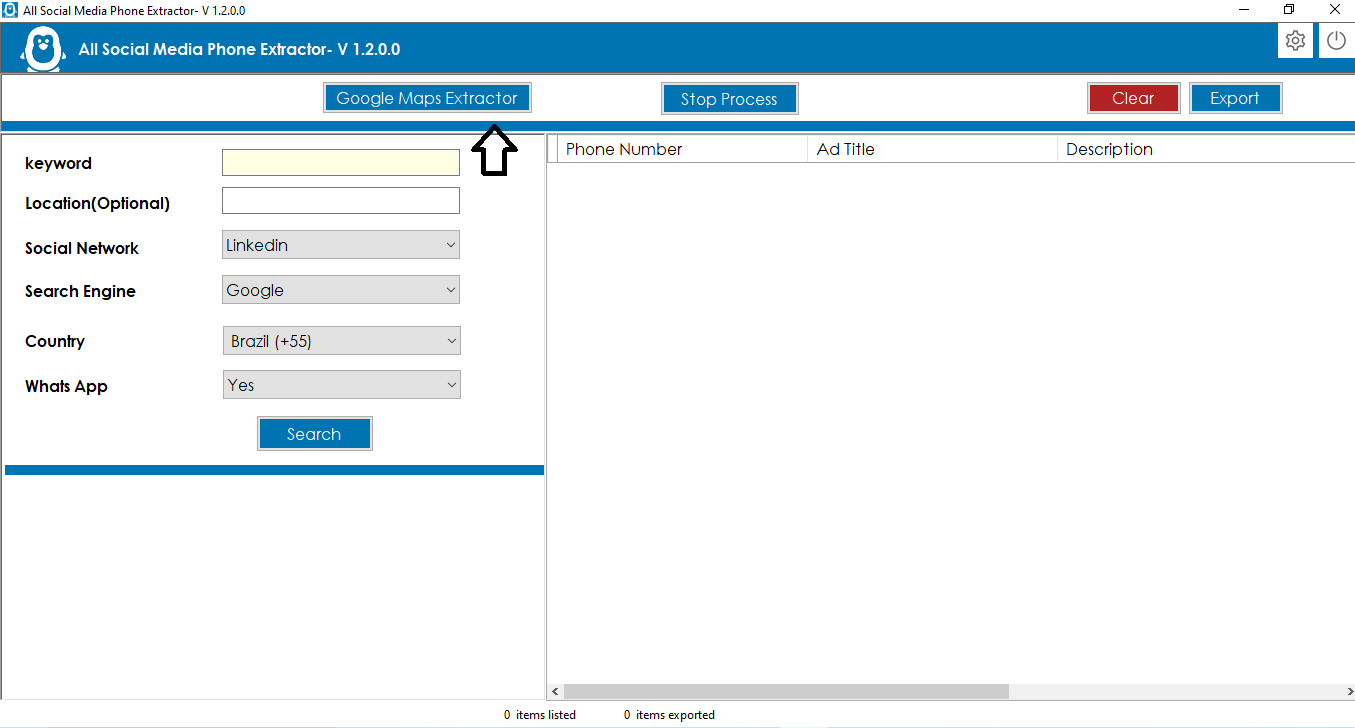Open the Search Engine dropdown
Viewport: 1355px width, 728px height.
tap(340, 289)
